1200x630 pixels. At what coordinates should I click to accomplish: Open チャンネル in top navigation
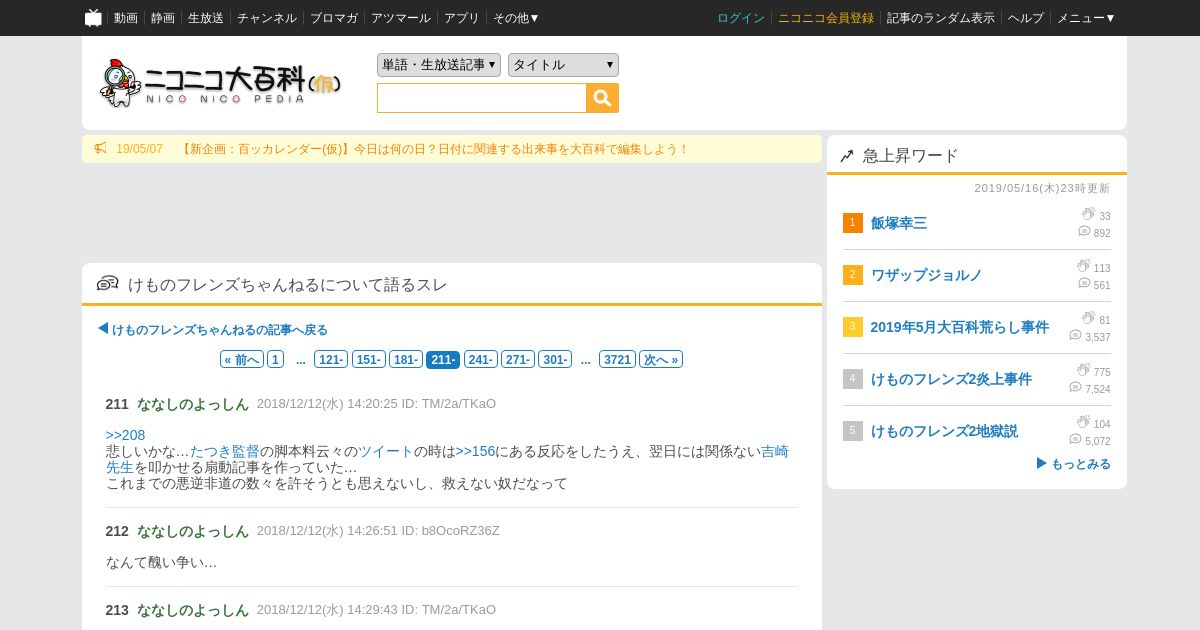click(x=267, y=18)
